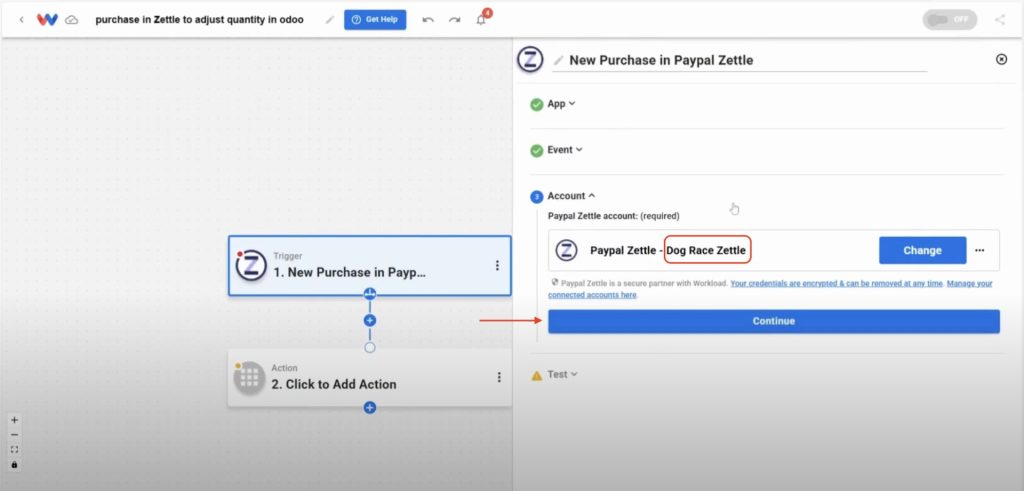Viewport: 1024px width, 491px height.
Task: Click the Paypal Zettle account logo
Action: (x=566, y=250)
